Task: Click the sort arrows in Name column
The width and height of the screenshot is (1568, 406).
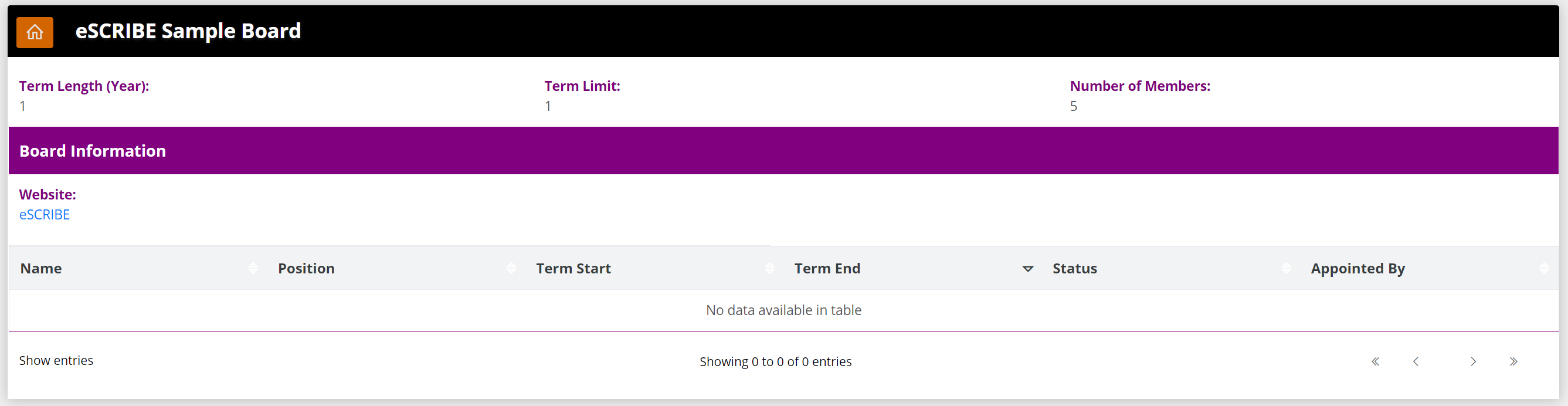Action: [x=253, y=269]
